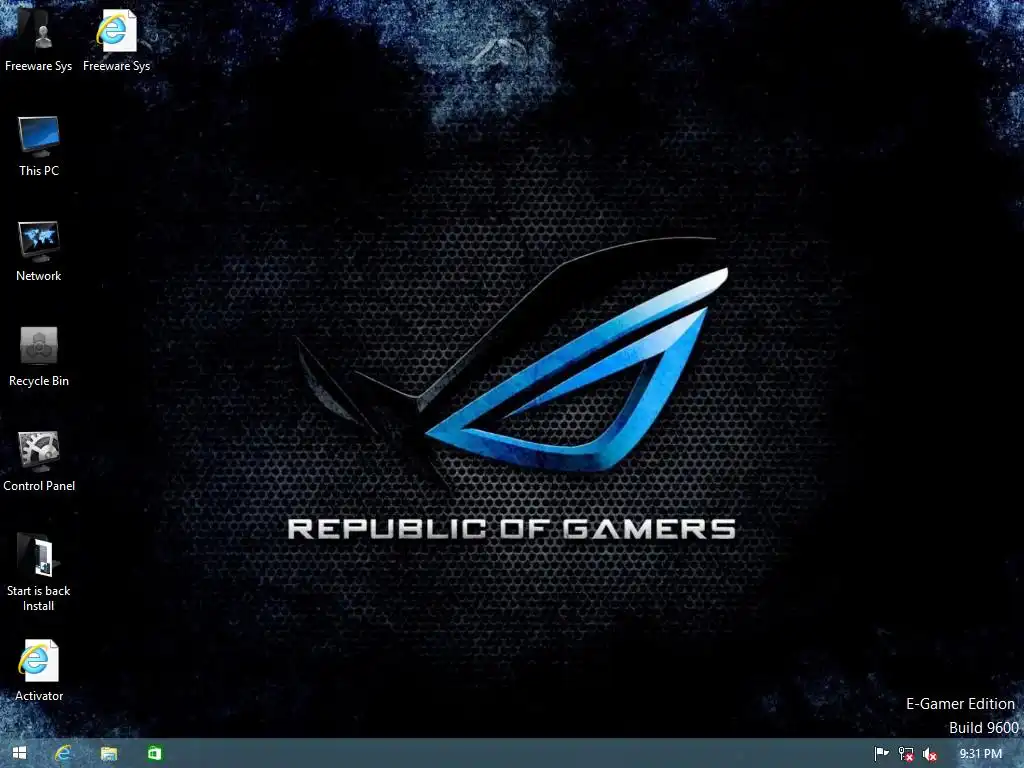Screen dimensions: 1024x768
Task: Open the 9:31 PM taskbar clock
Action: tap(980, 754)
